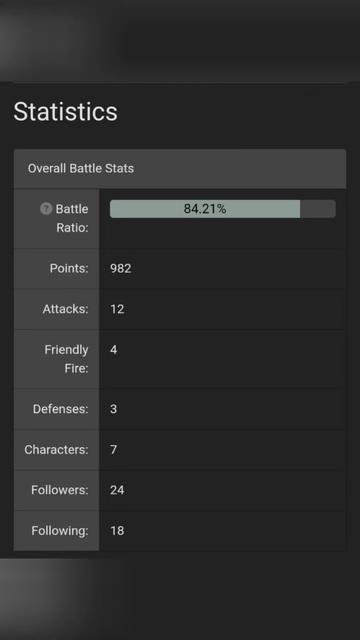Select the Characters value 7
The image size is (360, 640).
(x=113, y=450)
